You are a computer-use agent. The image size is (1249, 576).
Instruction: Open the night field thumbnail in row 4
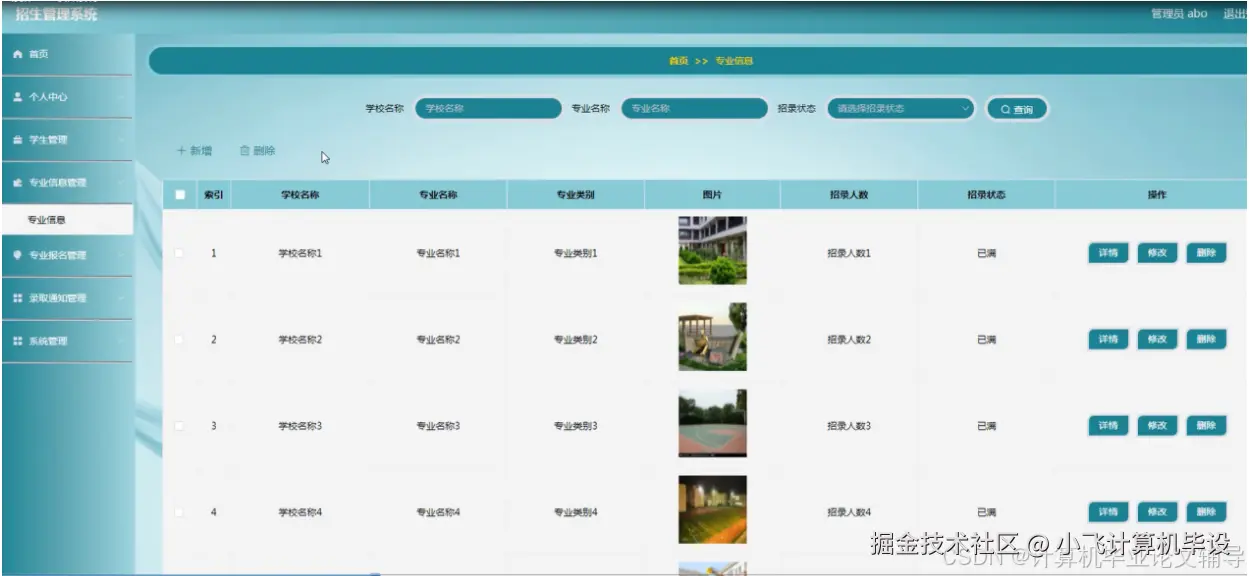coord(712,510)
